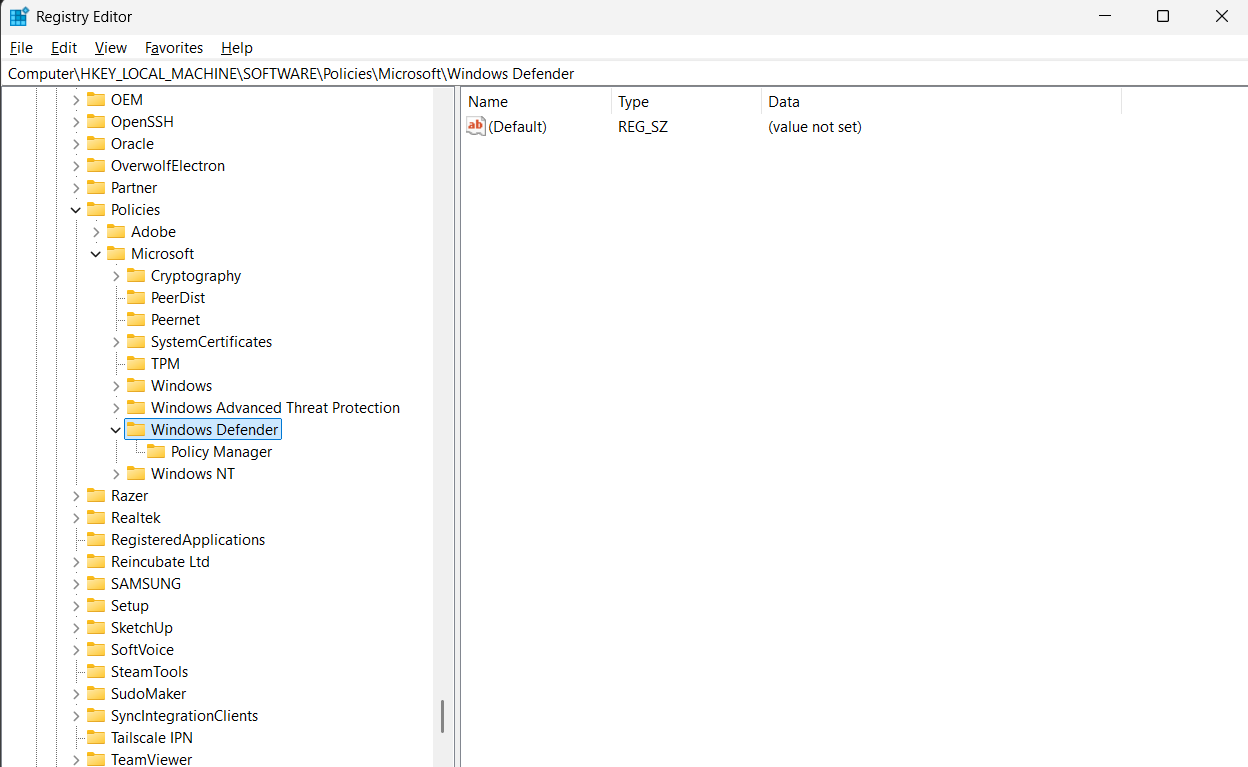Click the tree pane vertical scrollbar thumb
This screenshot has height=767, width=1248.
coord(442,716)
